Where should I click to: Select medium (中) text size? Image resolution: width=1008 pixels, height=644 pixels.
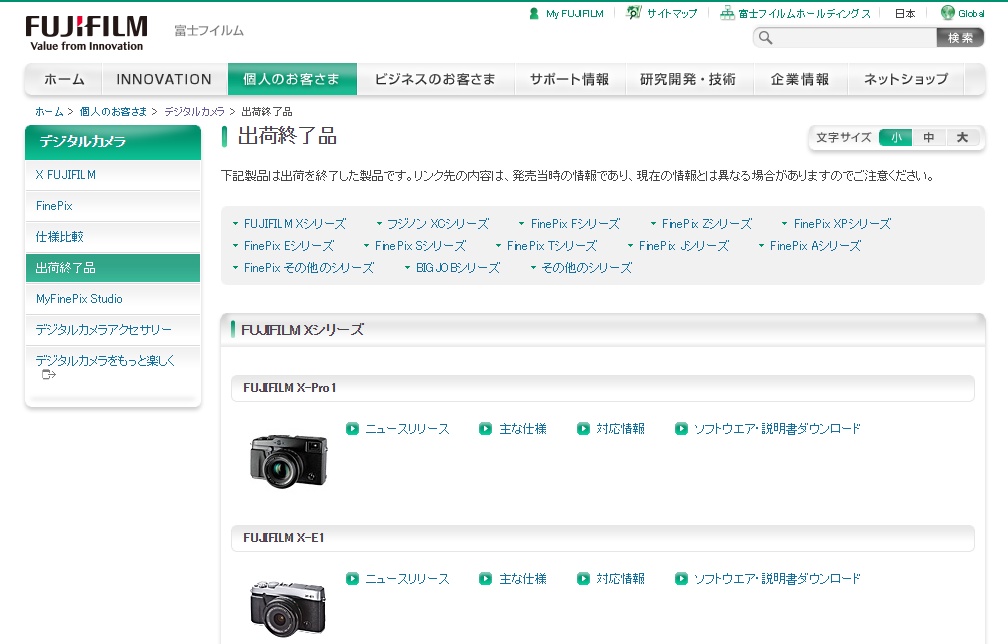pos(929,138)
